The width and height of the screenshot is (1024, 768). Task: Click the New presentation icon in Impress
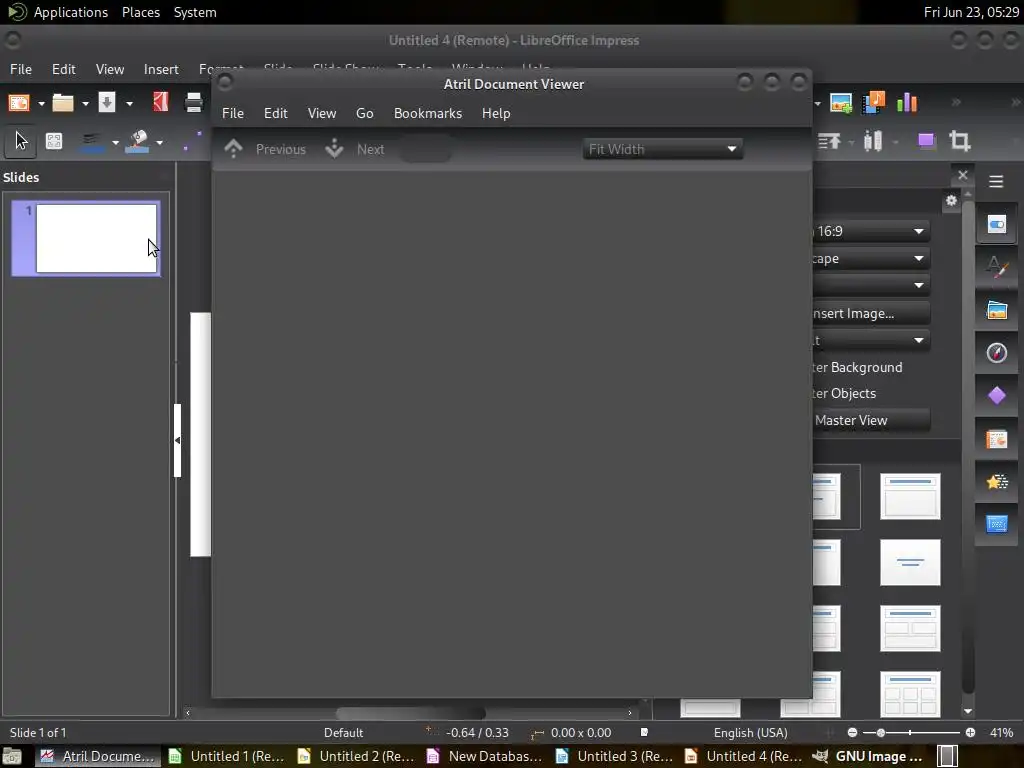pyautogui.click(x=19, y=103)
